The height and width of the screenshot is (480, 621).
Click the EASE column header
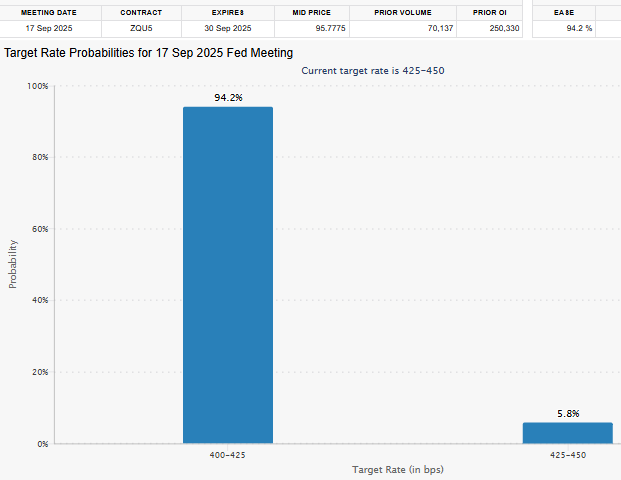pos(564,13)
